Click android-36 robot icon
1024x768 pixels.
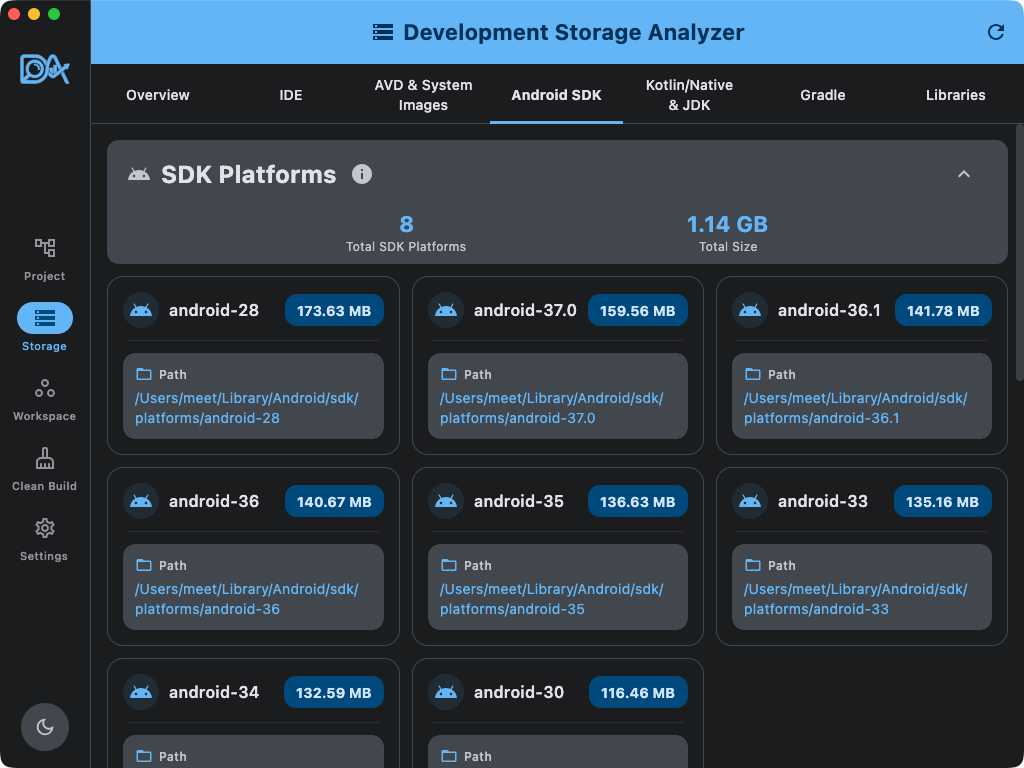coord(141,501)
